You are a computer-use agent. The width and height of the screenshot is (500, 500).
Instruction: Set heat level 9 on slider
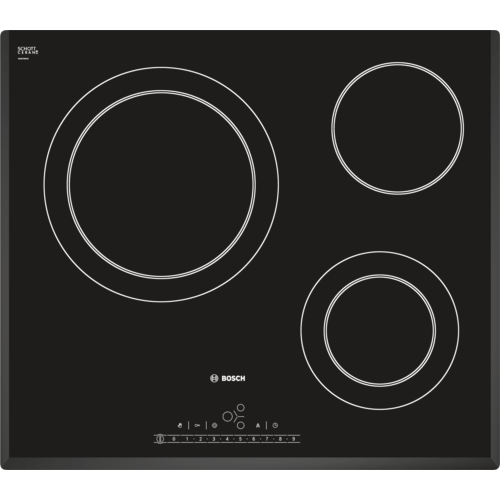[294, 439]
